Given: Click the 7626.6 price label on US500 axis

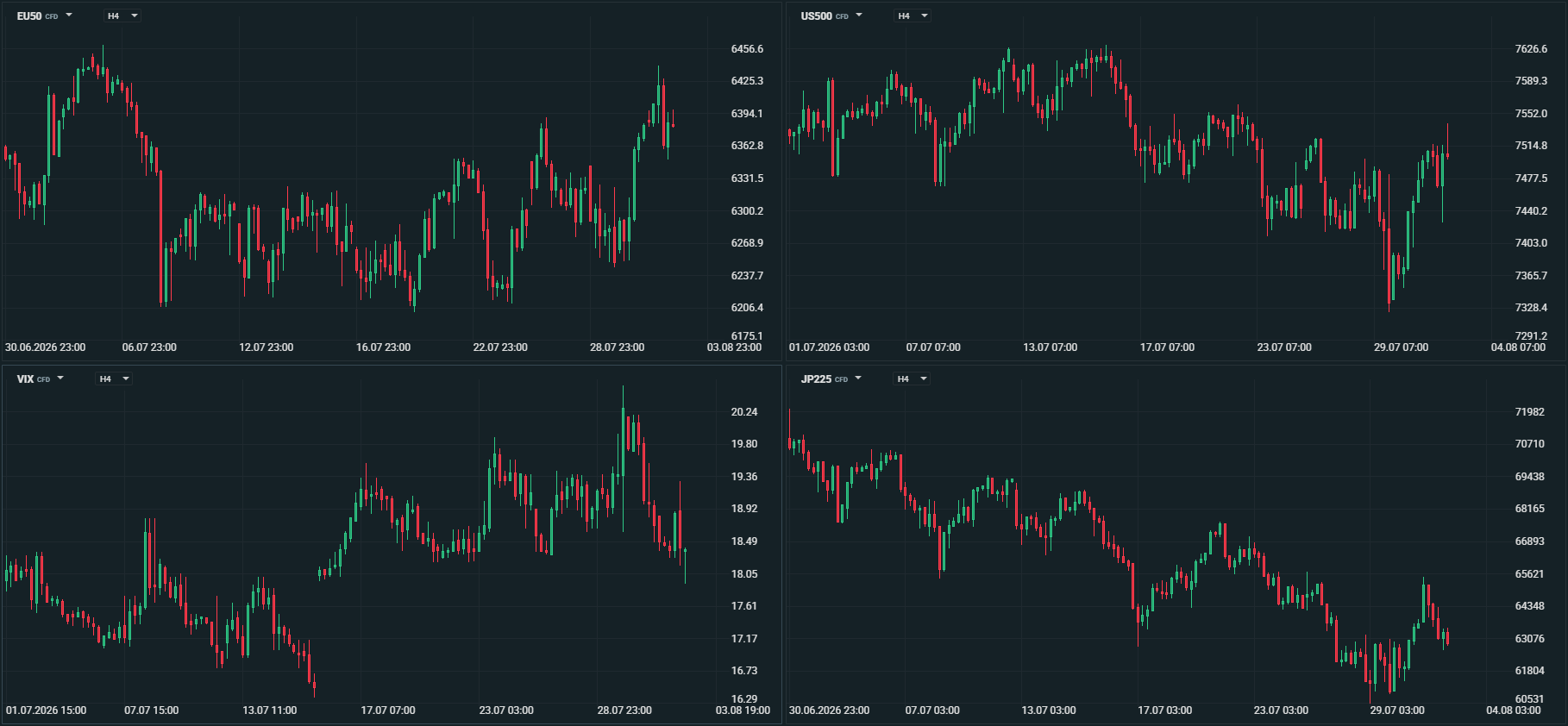Looking at the screenshot, I should click(x=1531, y=49).
